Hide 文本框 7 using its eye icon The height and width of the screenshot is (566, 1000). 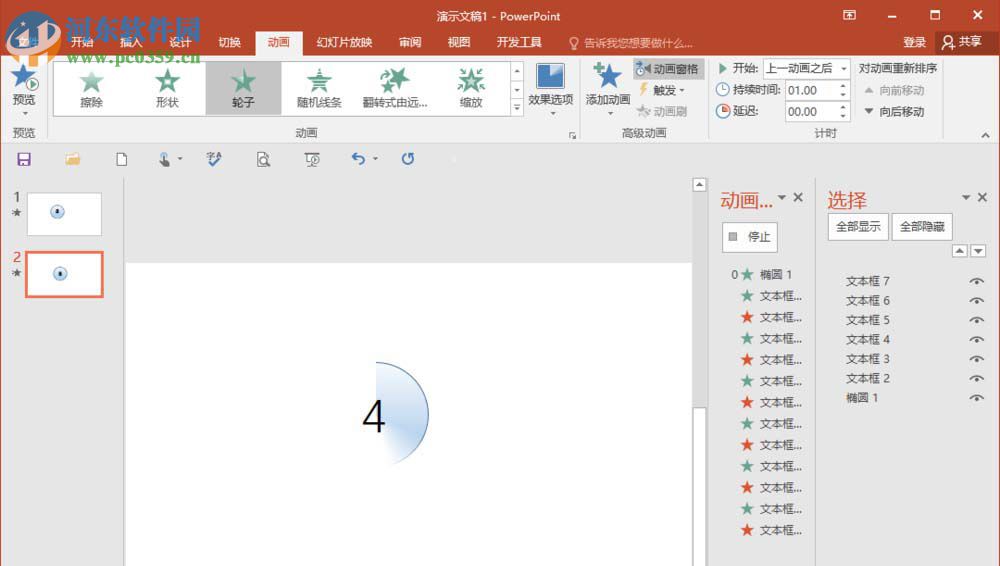[x=976, y=281]
